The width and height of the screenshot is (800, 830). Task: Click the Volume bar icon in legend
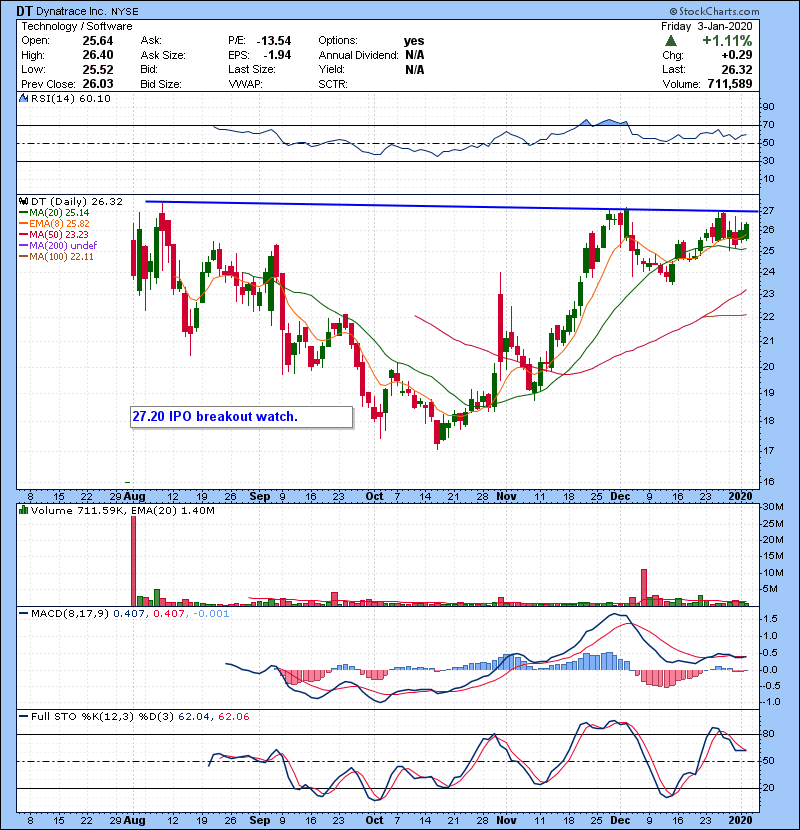click(x=23, y=510)
